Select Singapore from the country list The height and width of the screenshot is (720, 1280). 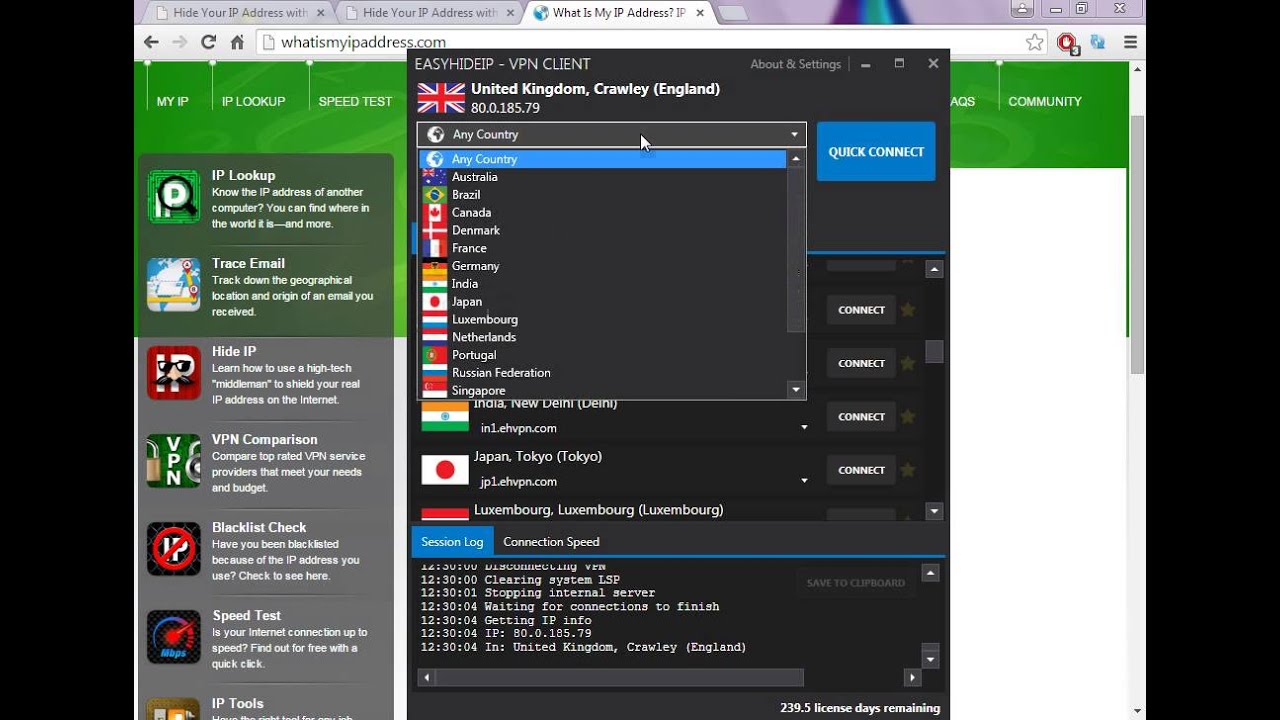pos(603,390)
